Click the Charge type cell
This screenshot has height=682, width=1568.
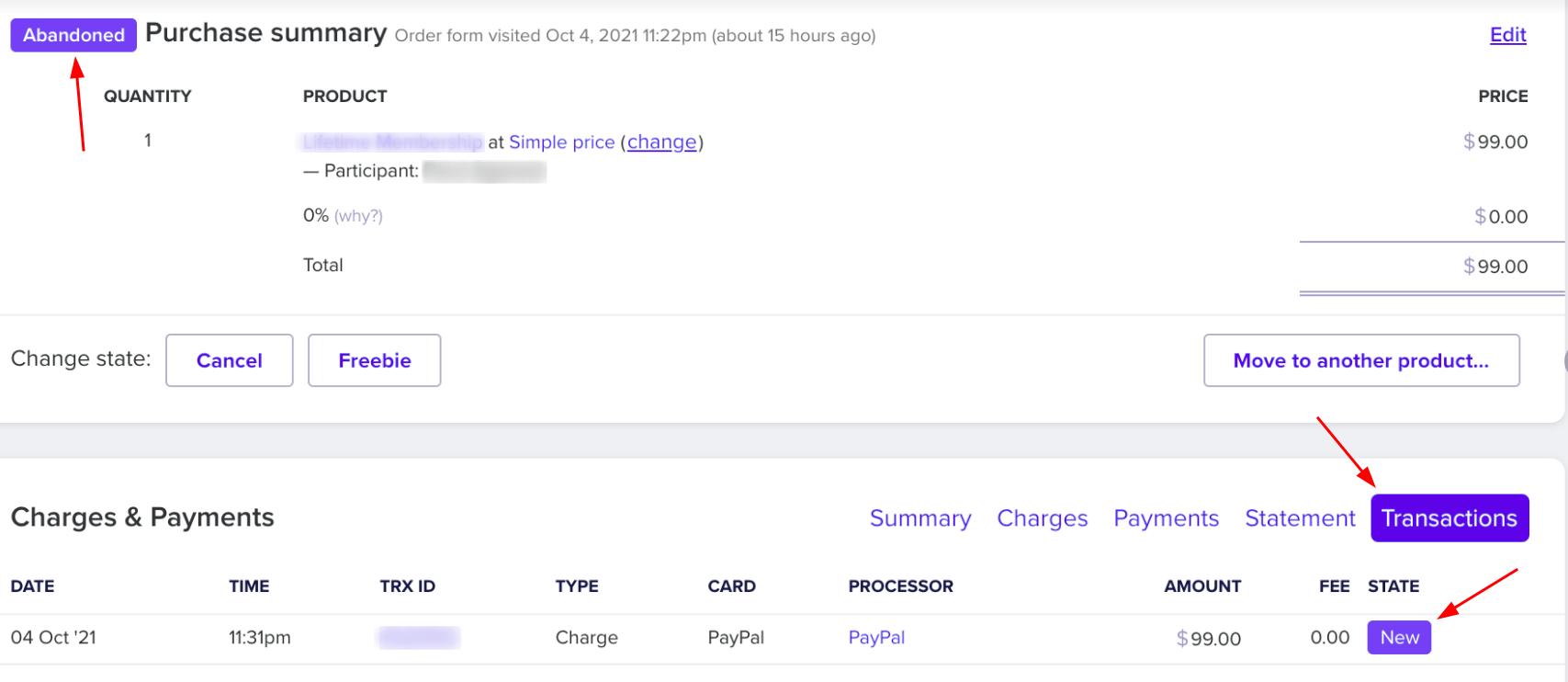point(586,637)
